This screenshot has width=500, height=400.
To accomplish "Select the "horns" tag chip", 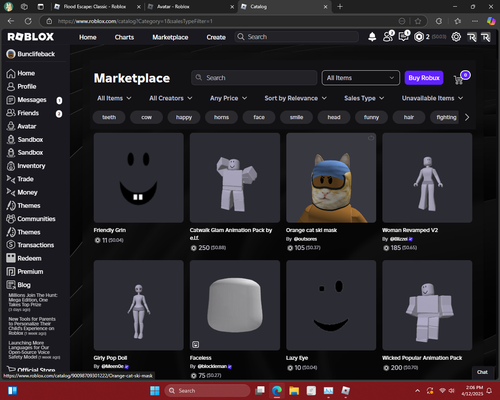I will click(x=221, y=117).
